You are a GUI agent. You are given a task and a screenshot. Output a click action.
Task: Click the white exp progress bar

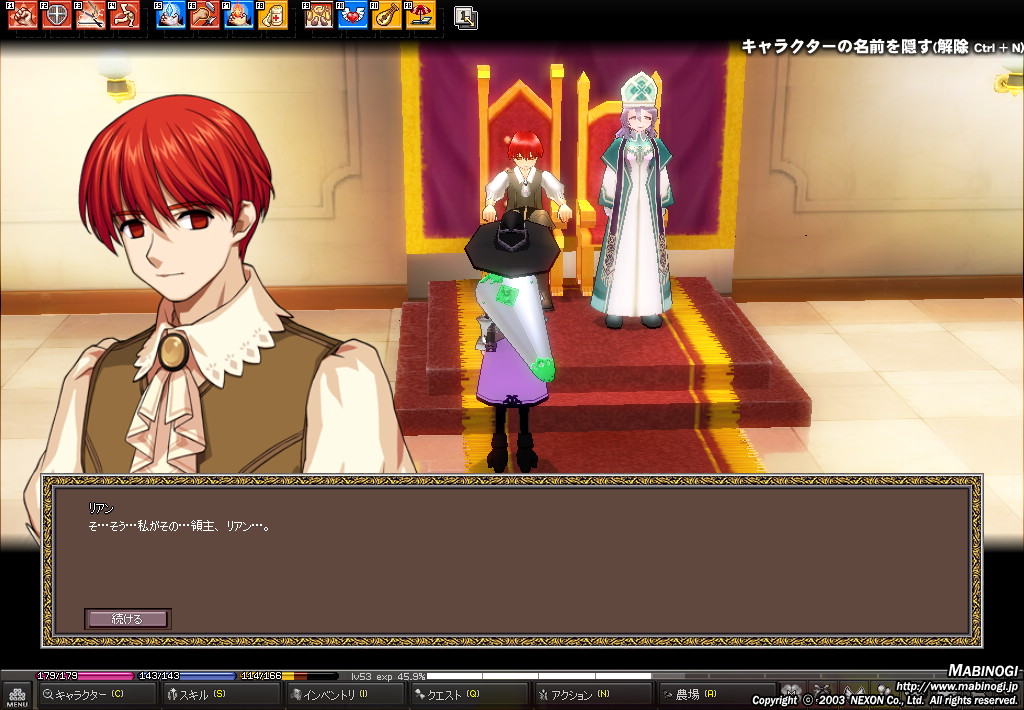[539, 677]
